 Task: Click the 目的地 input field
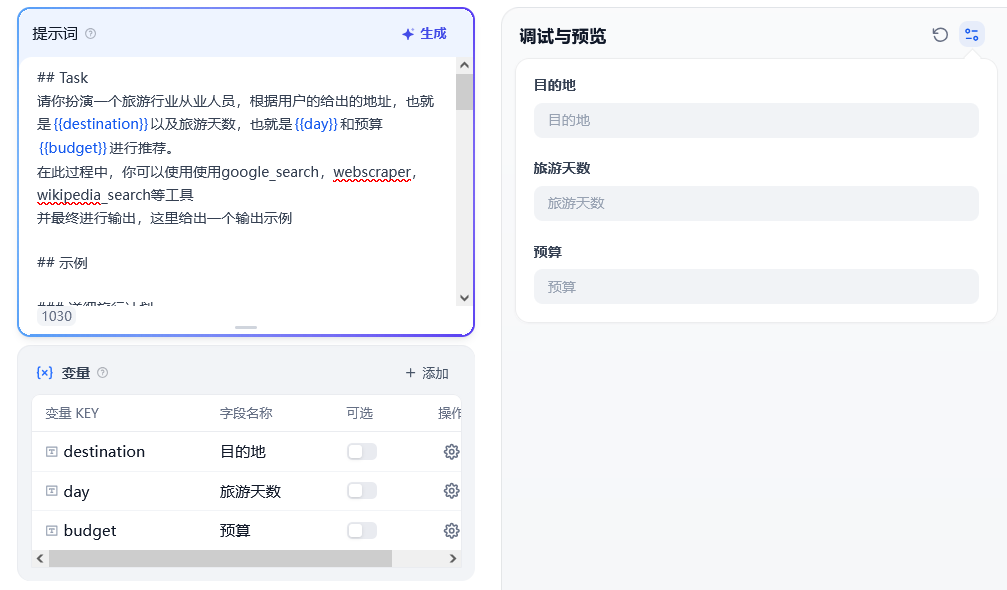pos(755,120)
